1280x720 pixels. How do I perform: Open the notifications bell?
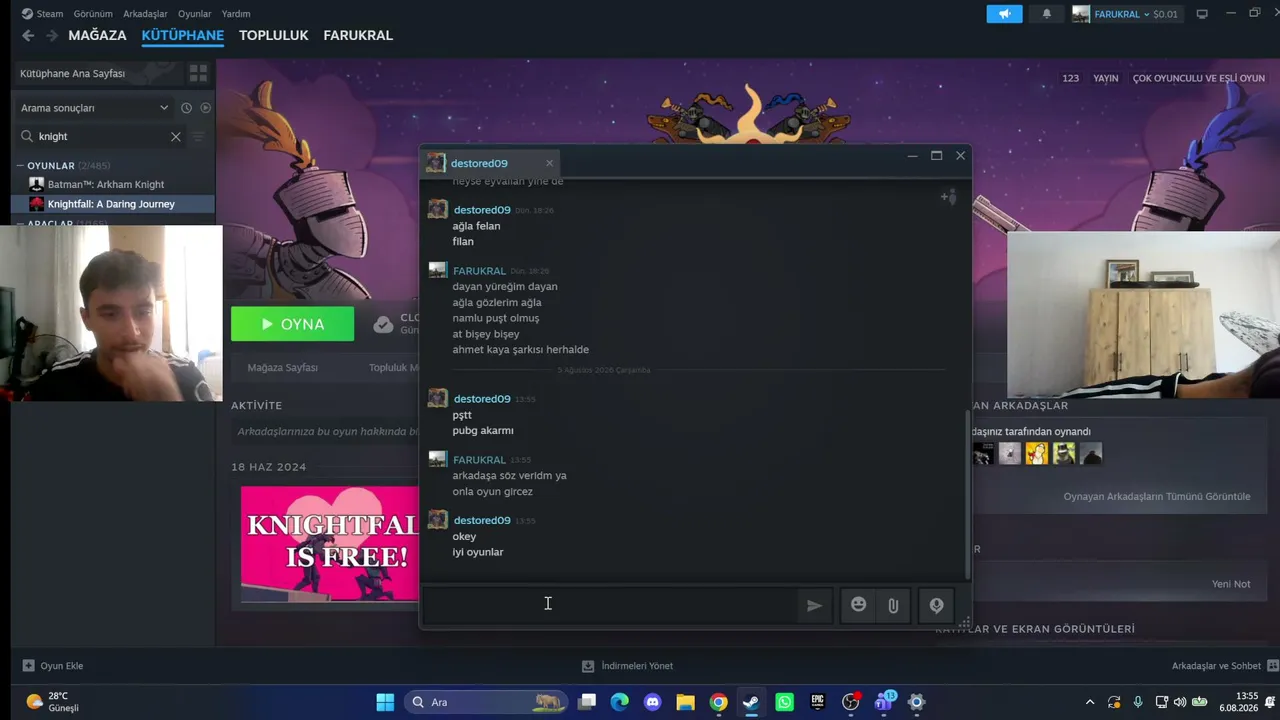[x=1047, y=14]
